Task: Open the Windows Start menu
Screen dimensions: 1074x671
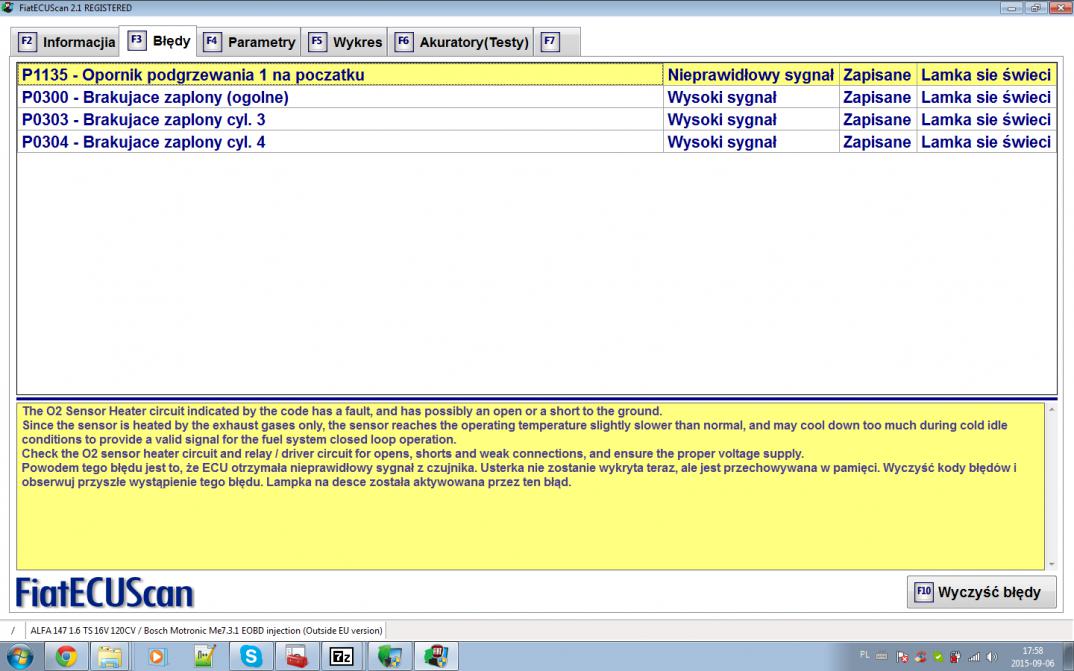Action: coord(19,657)
